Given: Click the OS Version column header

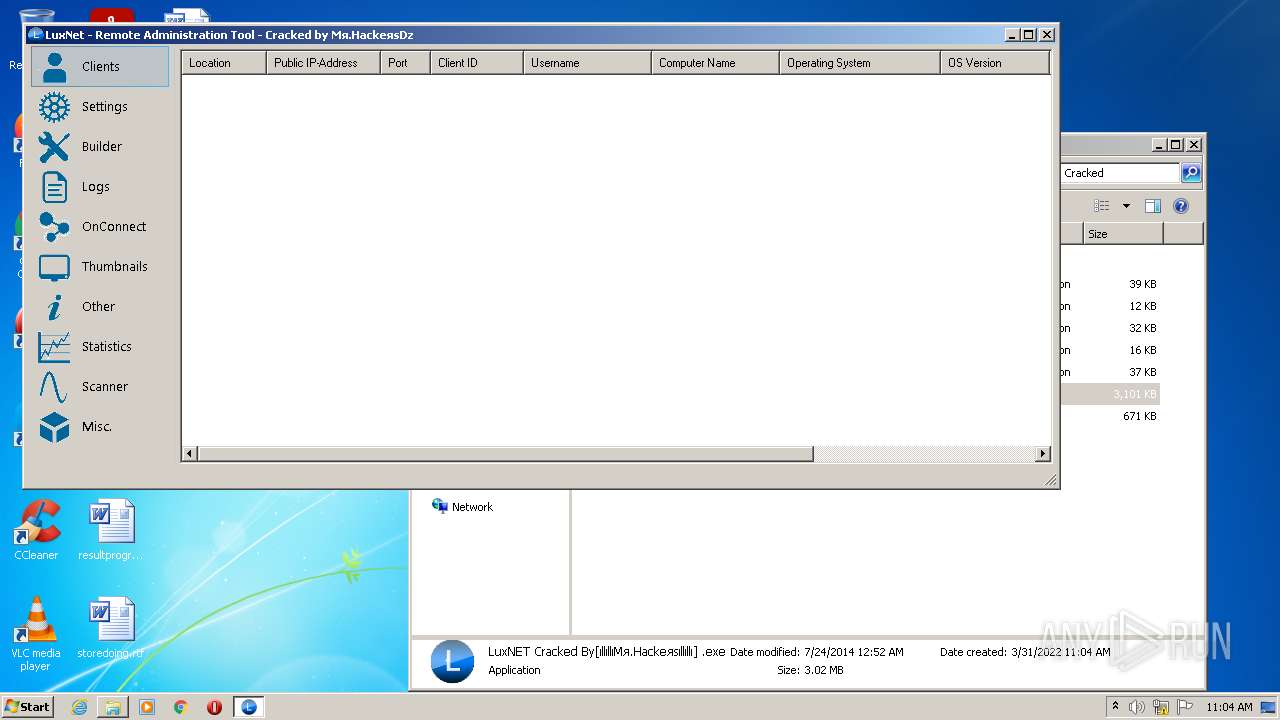Looking at the screenshot, I should click(995, 63).
